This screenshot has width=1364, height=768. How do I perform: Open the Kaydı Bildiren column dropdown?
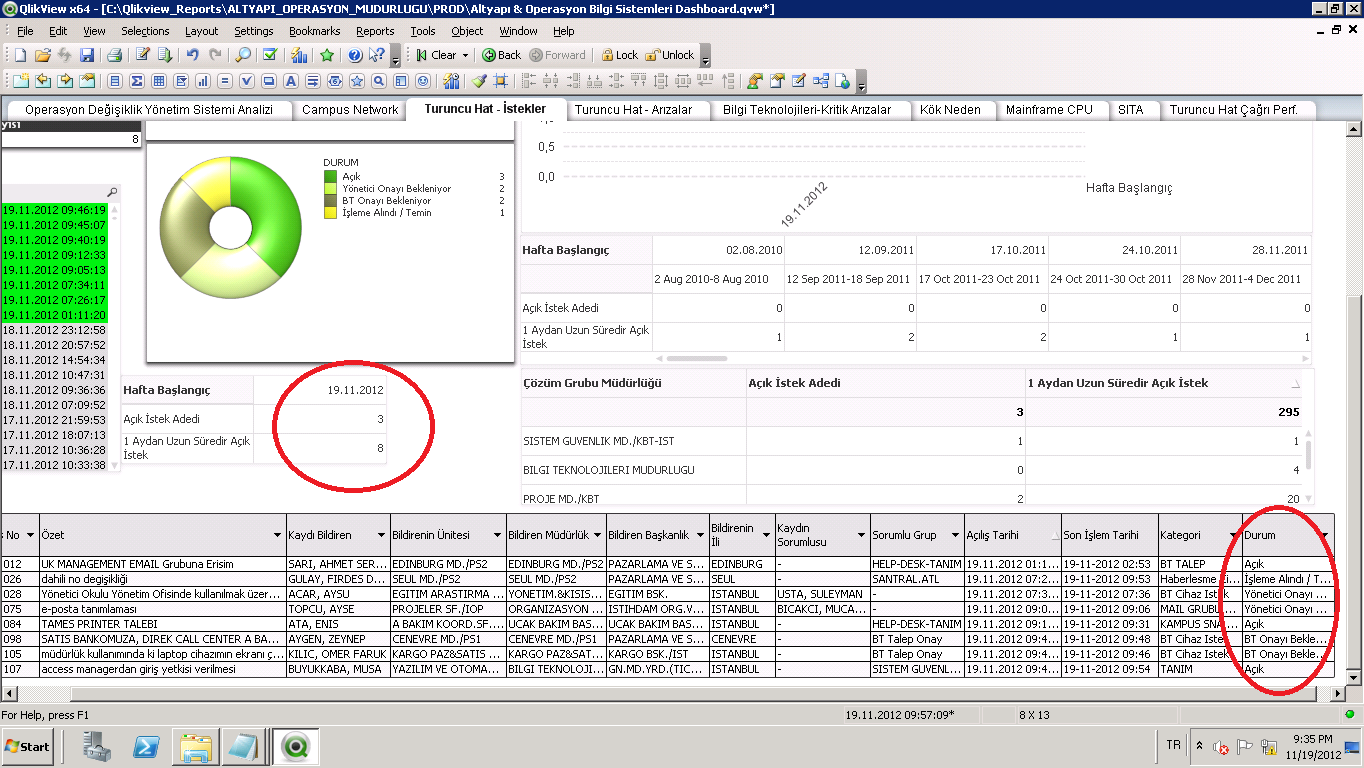coord(381,536)
